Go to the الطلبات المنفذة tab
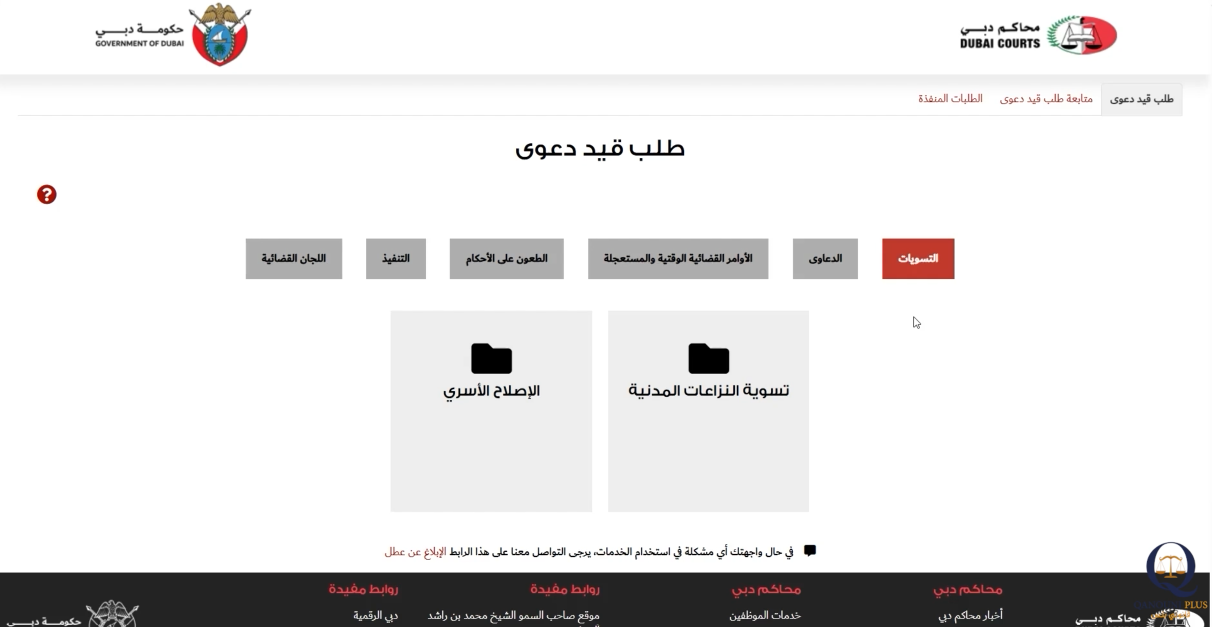Screen dimensions: 1212x627 click(x=950, y=99)
